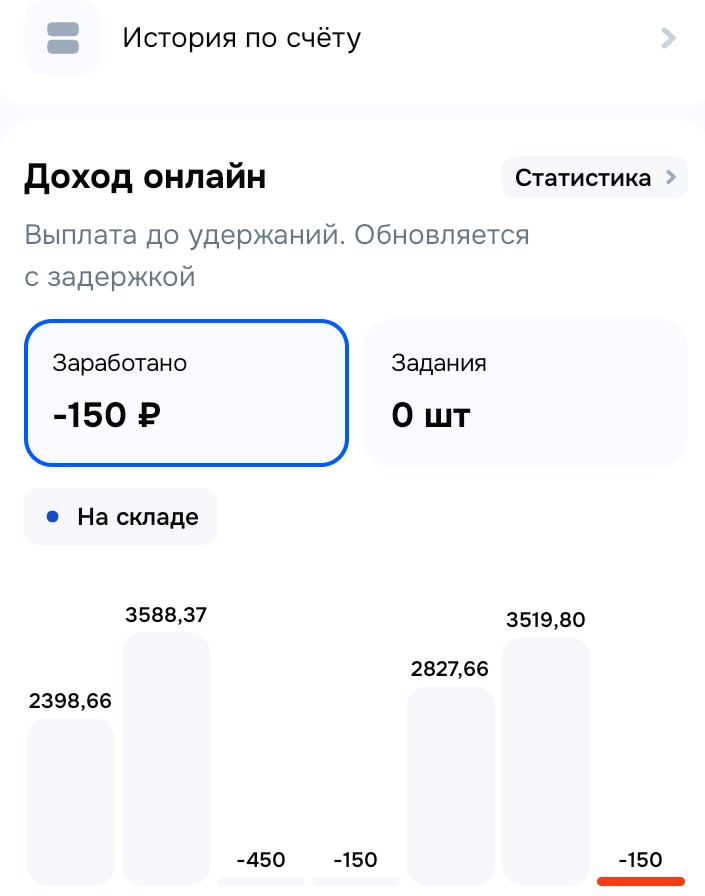Click the -150 ₽ earned amount
The width and height of the screenshot is (705, 896).
(107, 414)
